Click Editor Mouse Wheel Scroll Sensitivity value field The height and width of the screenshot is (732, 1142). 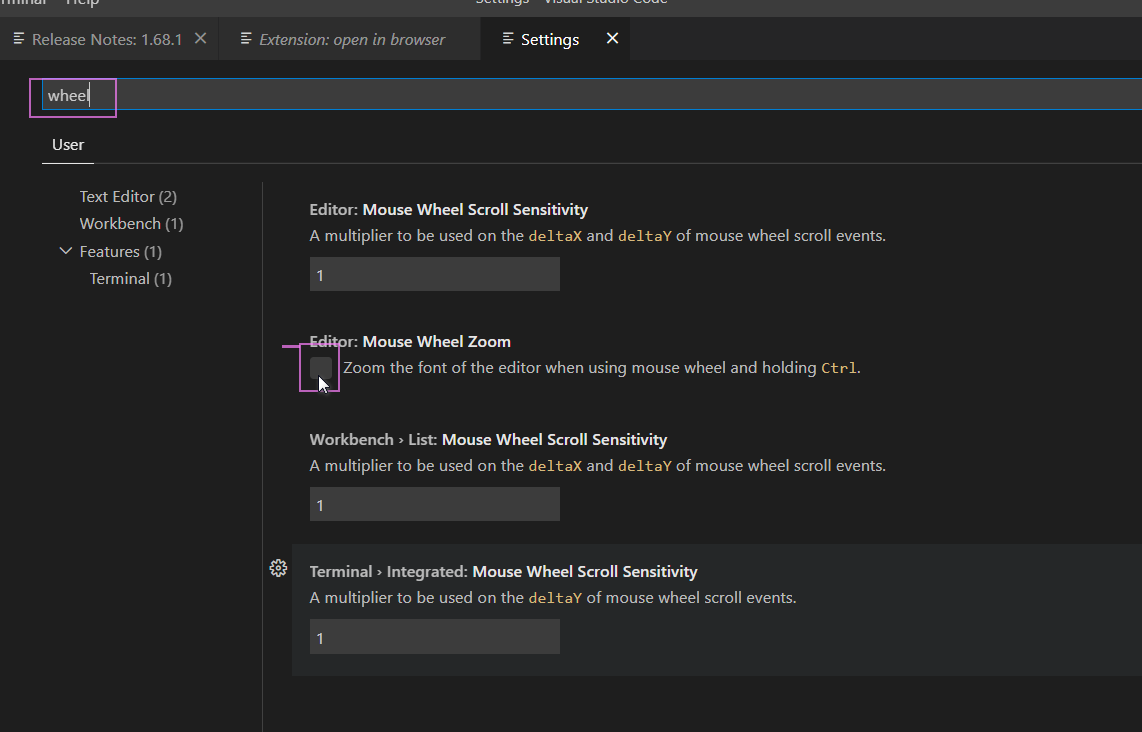click(x=434, y=275)
